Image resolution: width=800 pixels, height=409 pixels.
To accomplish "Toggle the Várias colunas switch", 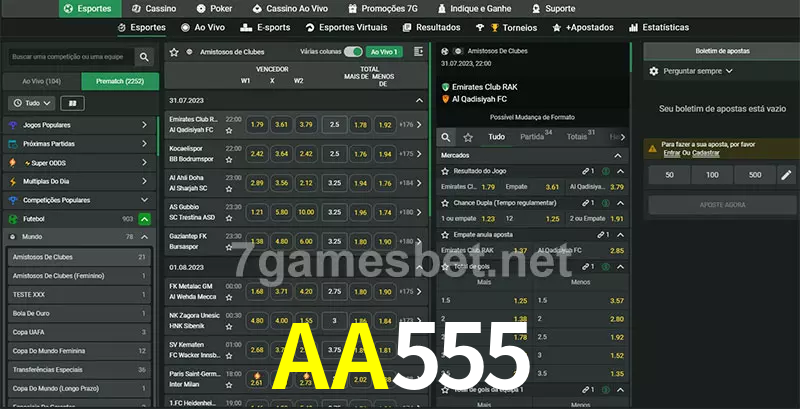I will 353,51.
